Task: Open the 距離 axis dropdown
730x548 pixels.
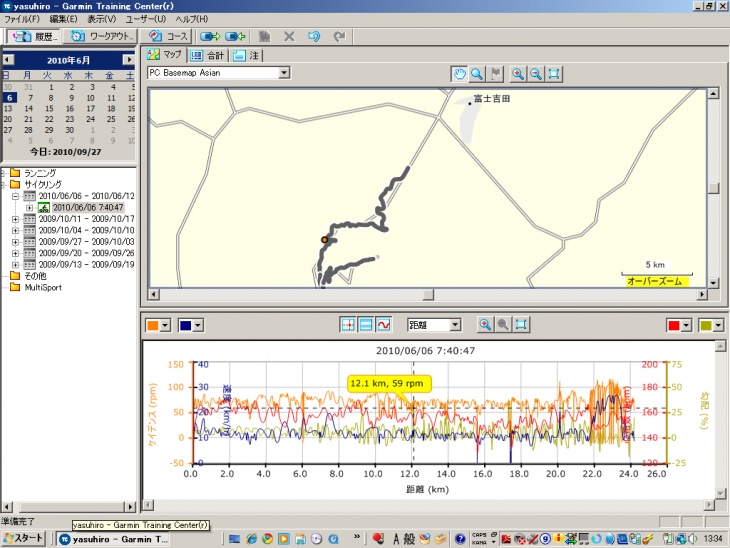Action: [x=455, y=325]
